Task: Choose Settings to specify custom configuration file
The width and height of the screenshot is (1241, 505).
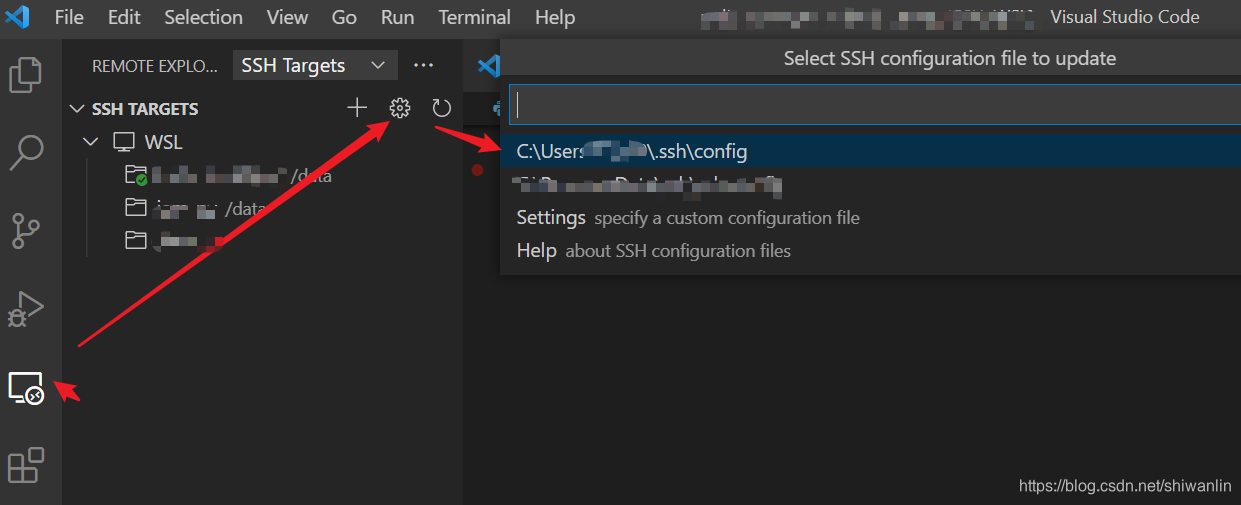Action: pos(870,217)
